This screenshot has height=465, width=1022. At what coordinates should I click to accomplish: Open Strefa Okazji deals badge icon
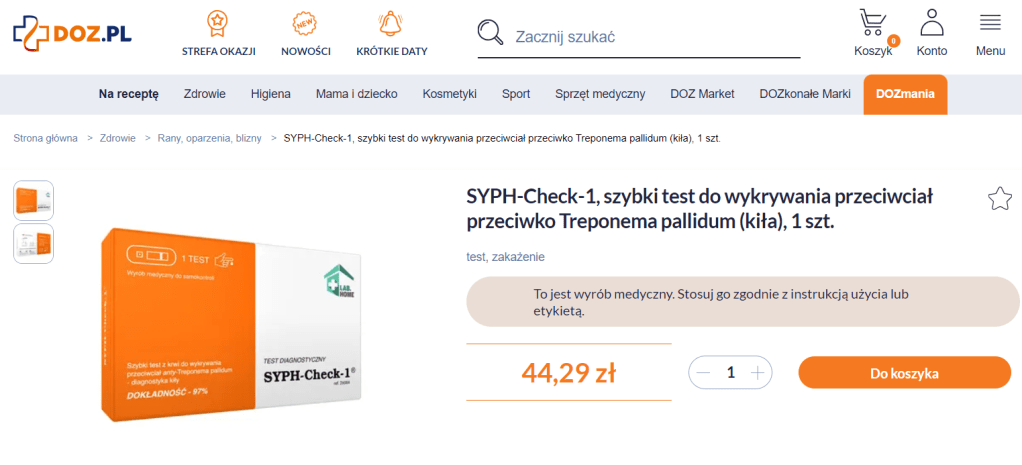point(218,23)
